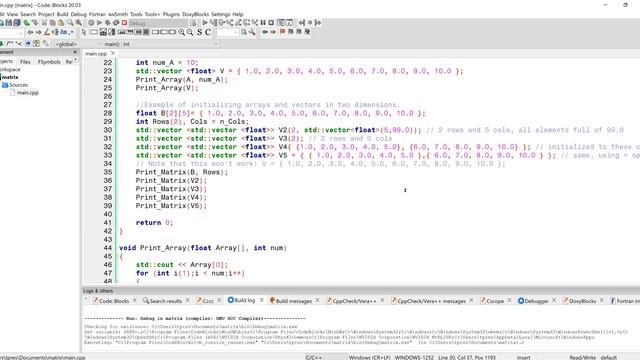
Task: Click the C comment toolbar icon
Action: pyautogui.click(x=208, y=32)
